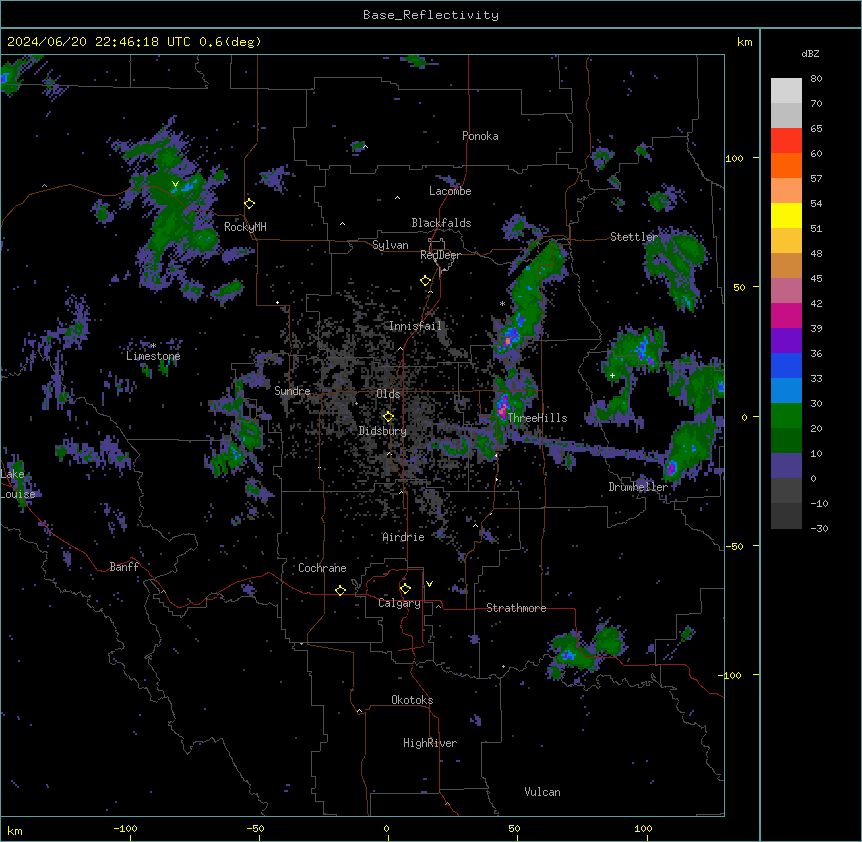Click the Base_Reflectivity title
862x842 pixels.
pyautogui.click(x=431, y=15)
